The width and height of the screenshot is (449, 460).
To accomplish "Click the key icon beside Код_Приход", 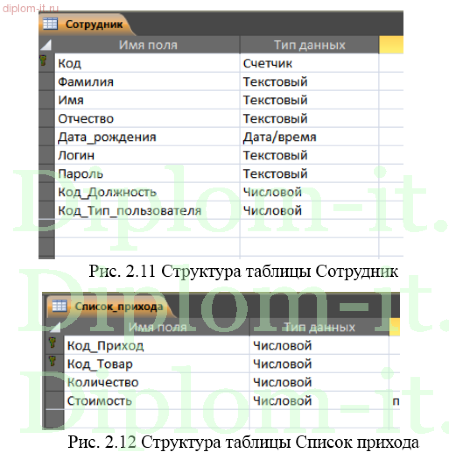I will [52, 343].
